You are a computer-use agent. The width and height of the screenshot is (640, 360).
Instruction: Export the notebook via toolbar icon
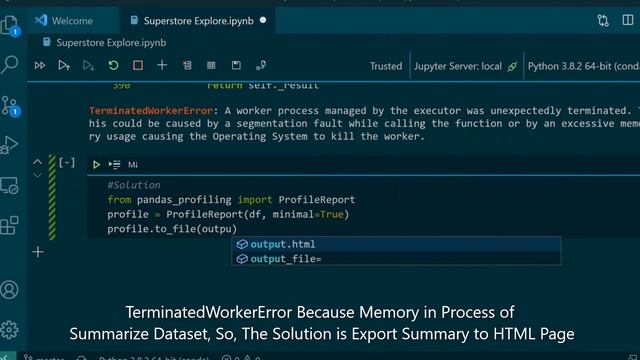(x=261, y=65)
